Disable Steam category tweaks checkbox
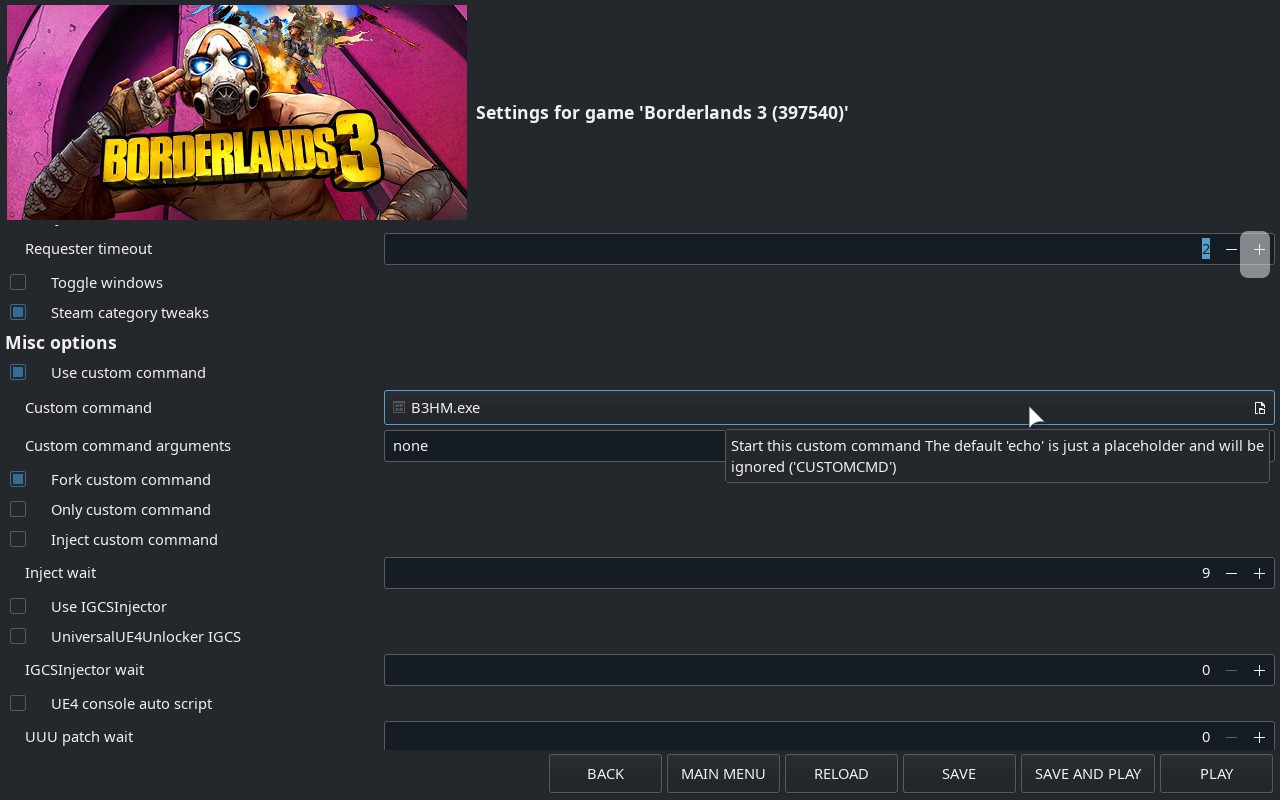The image size is (1280, 800). [18, 312]
